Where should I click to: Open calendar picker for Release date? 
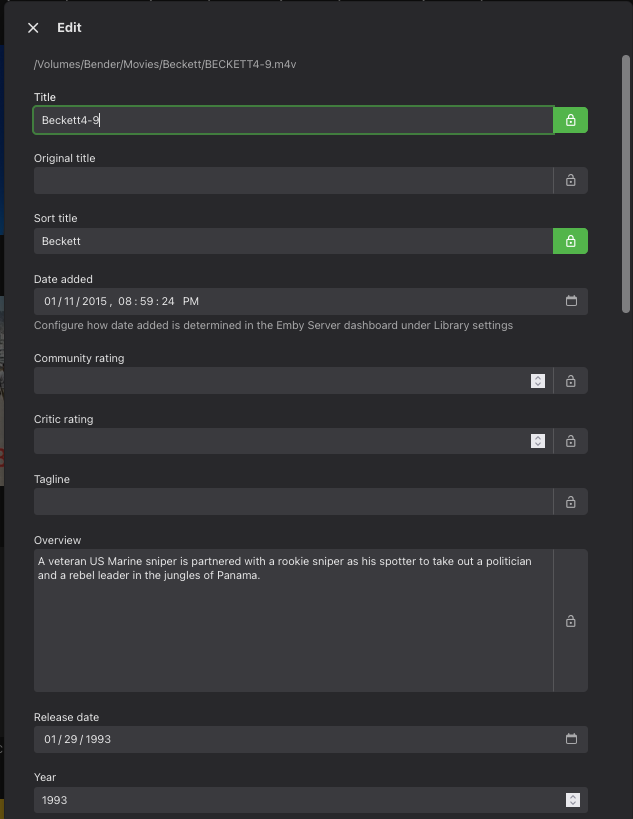tap(571, 739)
